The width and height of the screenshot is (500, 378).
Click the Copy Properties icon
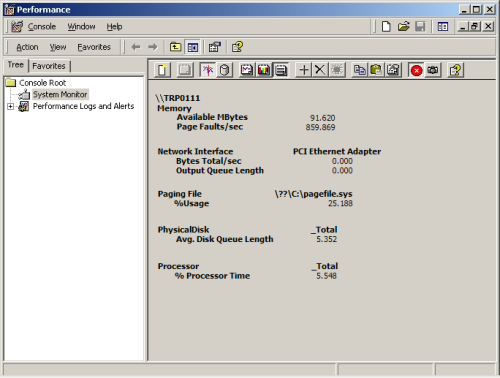tap(359, 70)
